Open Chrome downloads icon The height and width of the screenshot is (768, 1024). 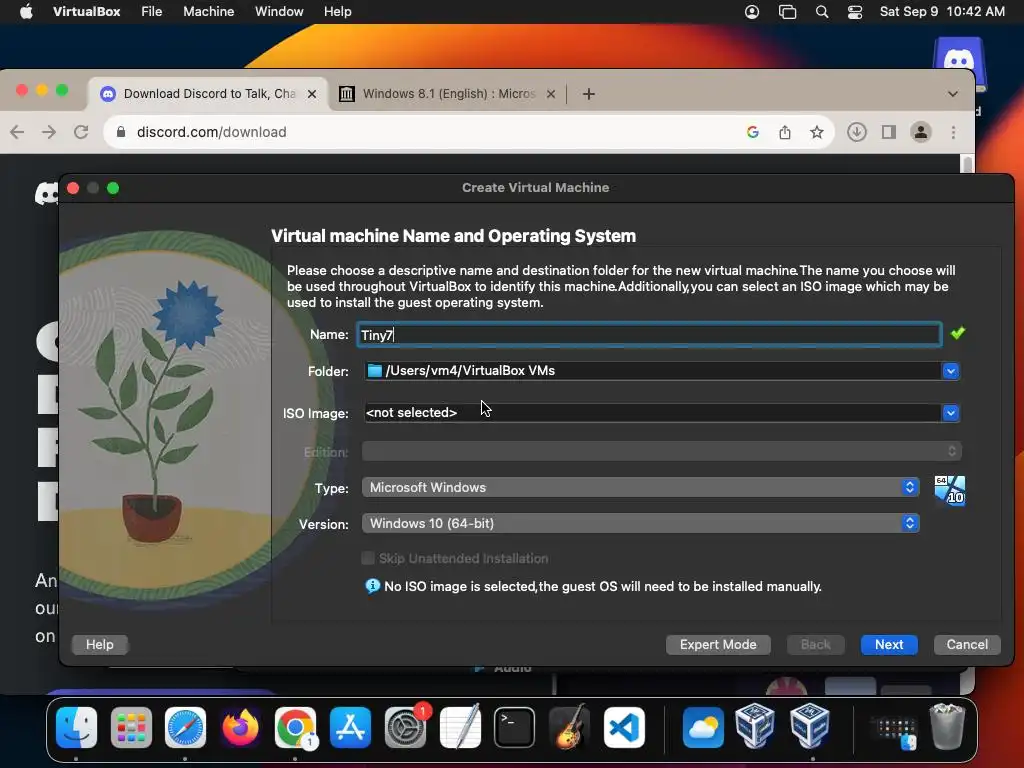tap(856, 133)
